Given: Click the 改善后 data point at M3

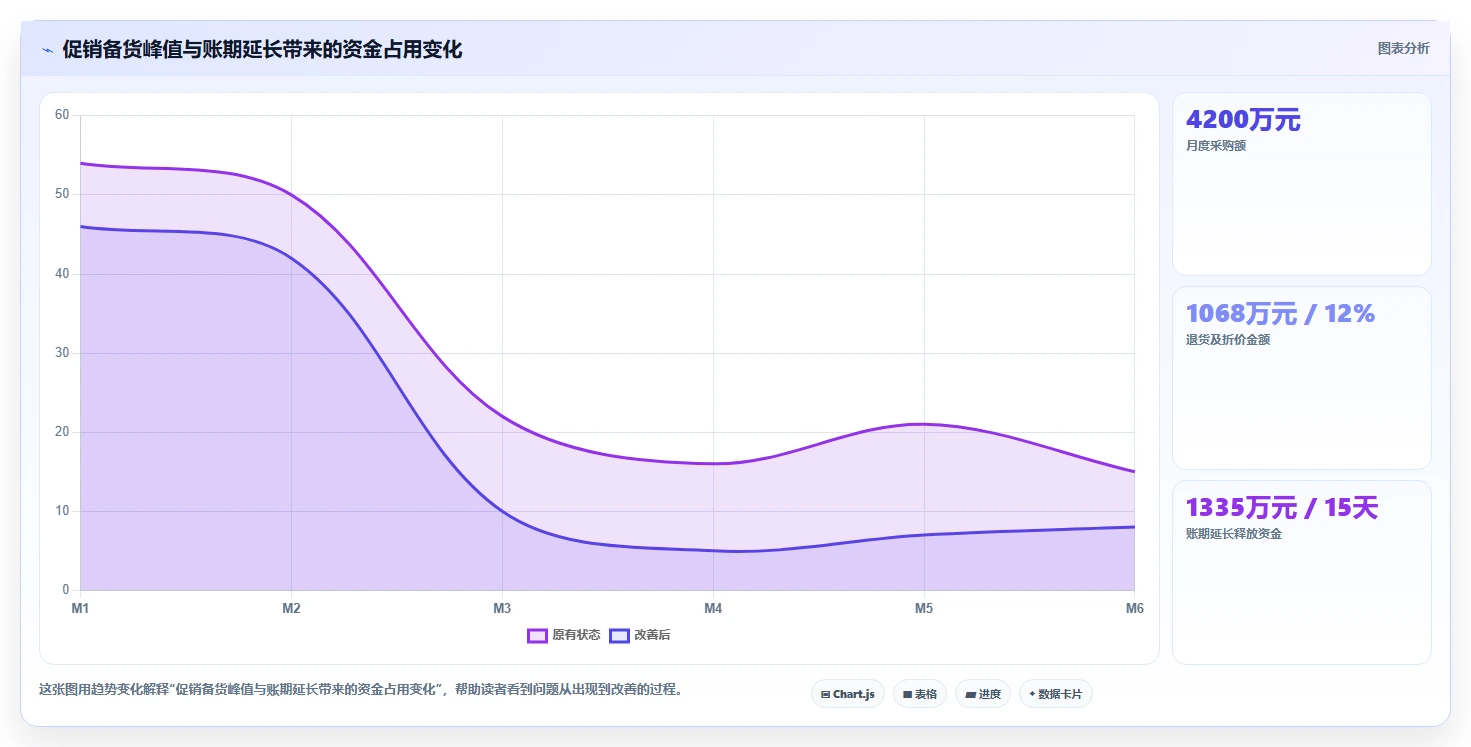Looking at the screenshot, I should point(502,511).
